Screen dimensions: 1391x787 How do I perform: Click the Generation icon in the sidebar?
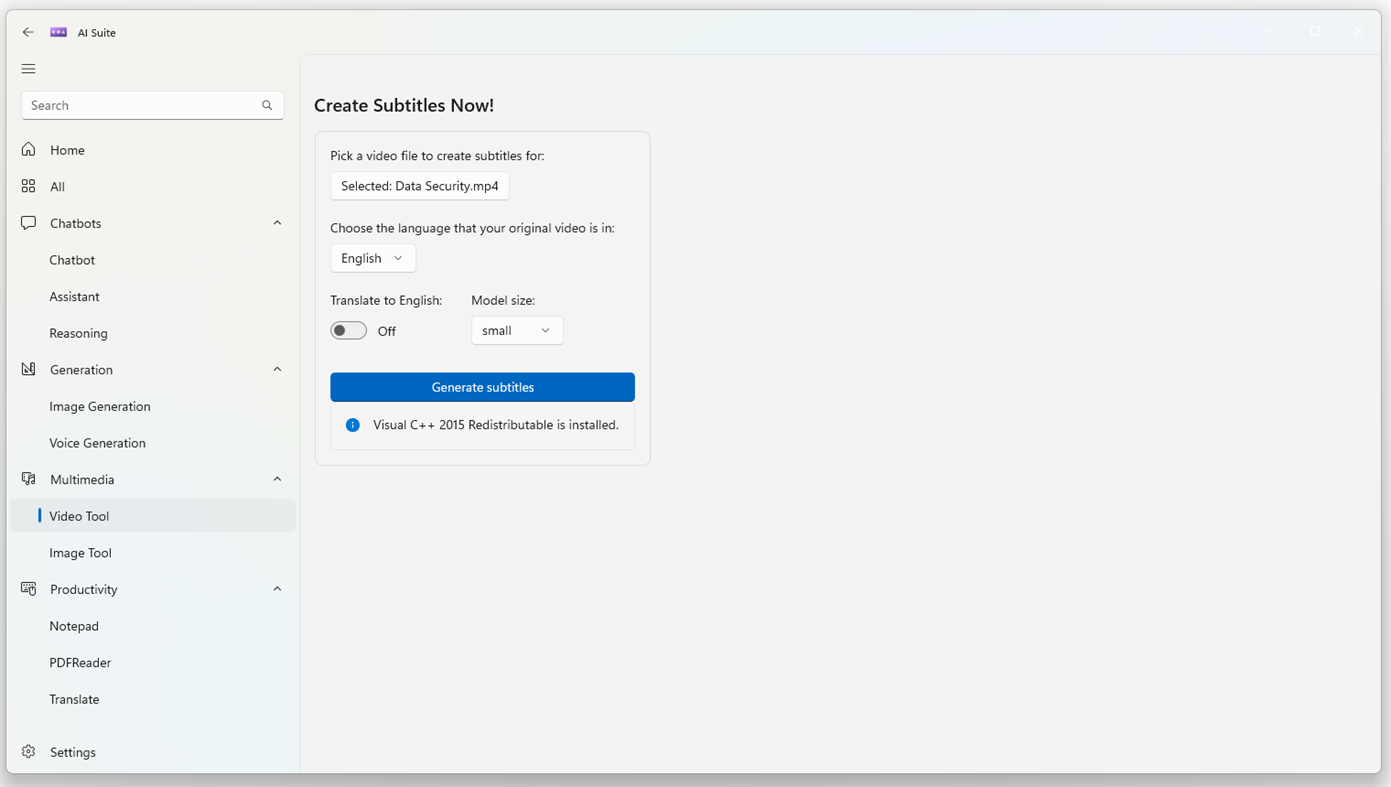click(x=28, y=368)
